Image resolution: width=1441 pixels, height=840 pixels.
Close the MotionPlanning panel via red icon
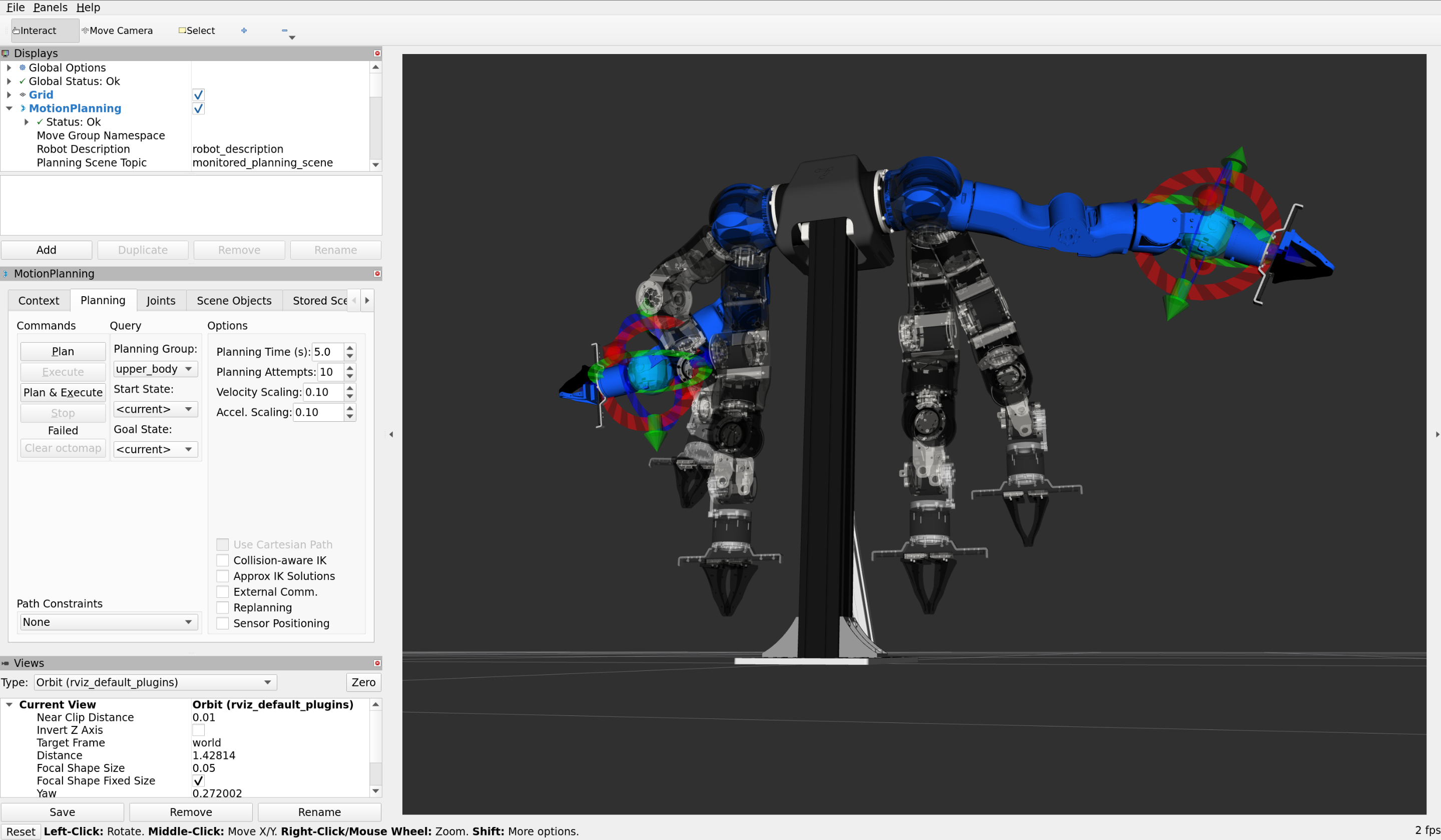(x=377, y=274)
